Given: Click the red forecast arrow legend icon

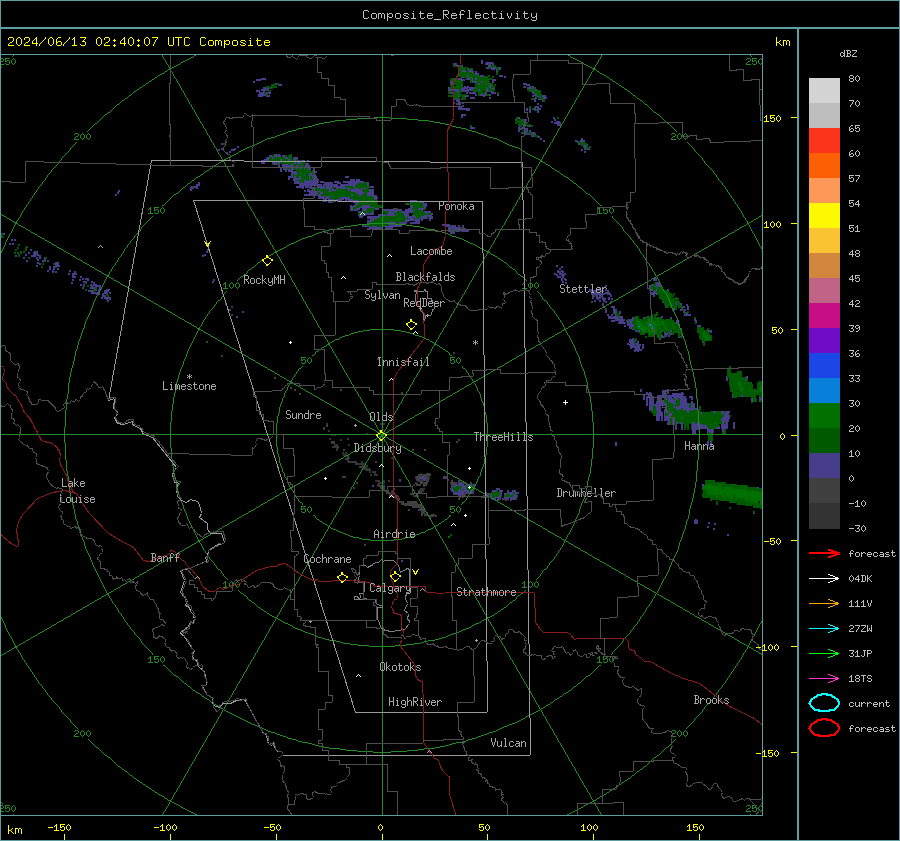Looking at the screenshot, I should [824, 553].
